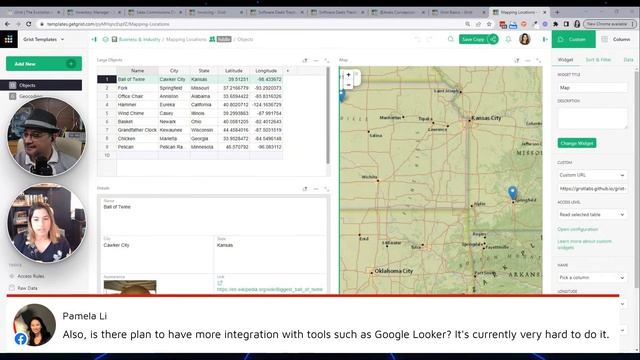Open the notifications bell icon
This screenshot has width=640, height=360.
coord(508,40)
